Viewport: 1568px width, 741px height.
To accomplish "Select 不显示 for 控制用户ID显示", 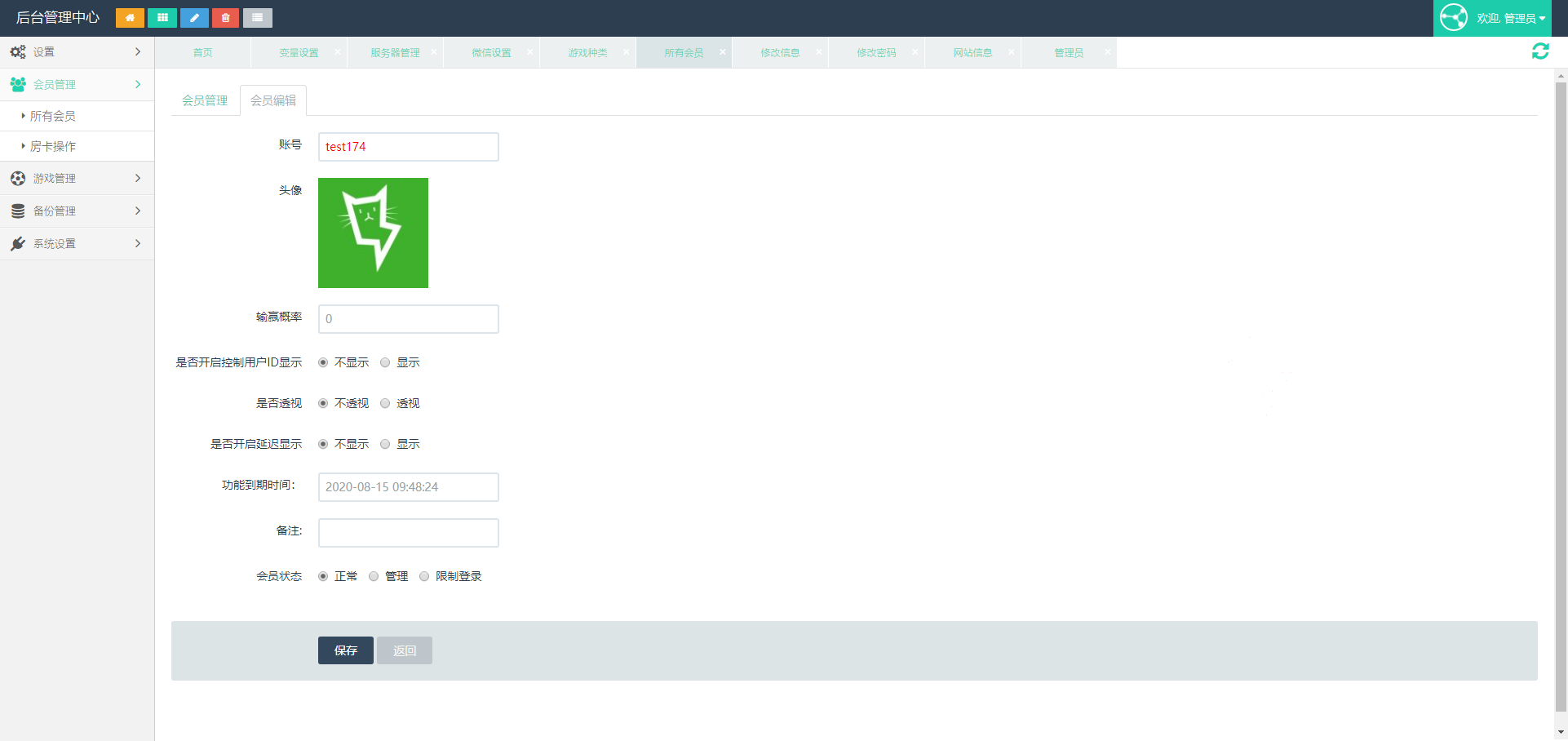I will [x=323, y=362].
